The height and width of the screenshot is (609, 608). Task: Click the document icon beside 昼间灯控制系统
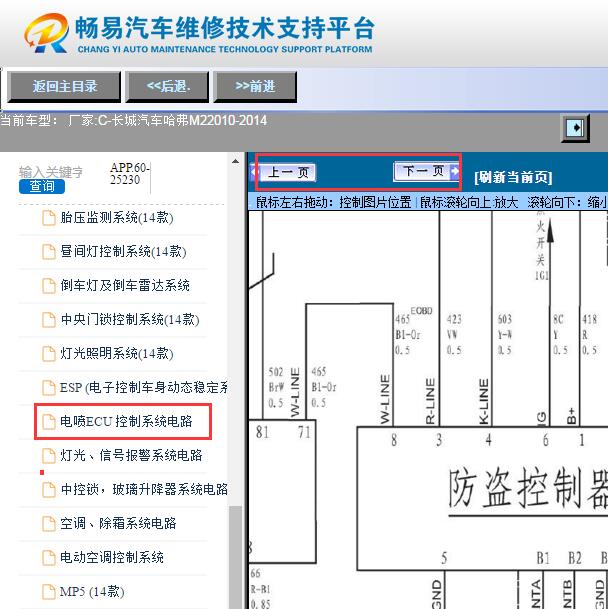[49, 251]
